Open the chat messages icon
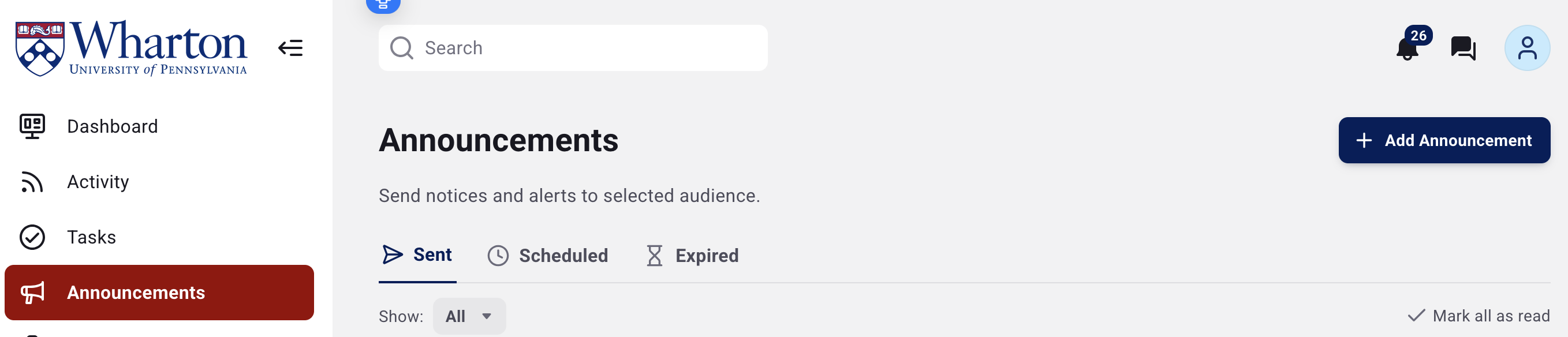Screen dimensions: 1568x337 [1463, 48]
